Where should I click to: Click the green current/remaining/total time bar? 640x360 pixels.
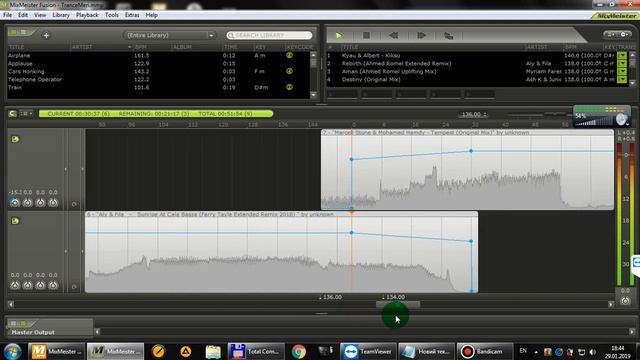[x=156, y=114]
